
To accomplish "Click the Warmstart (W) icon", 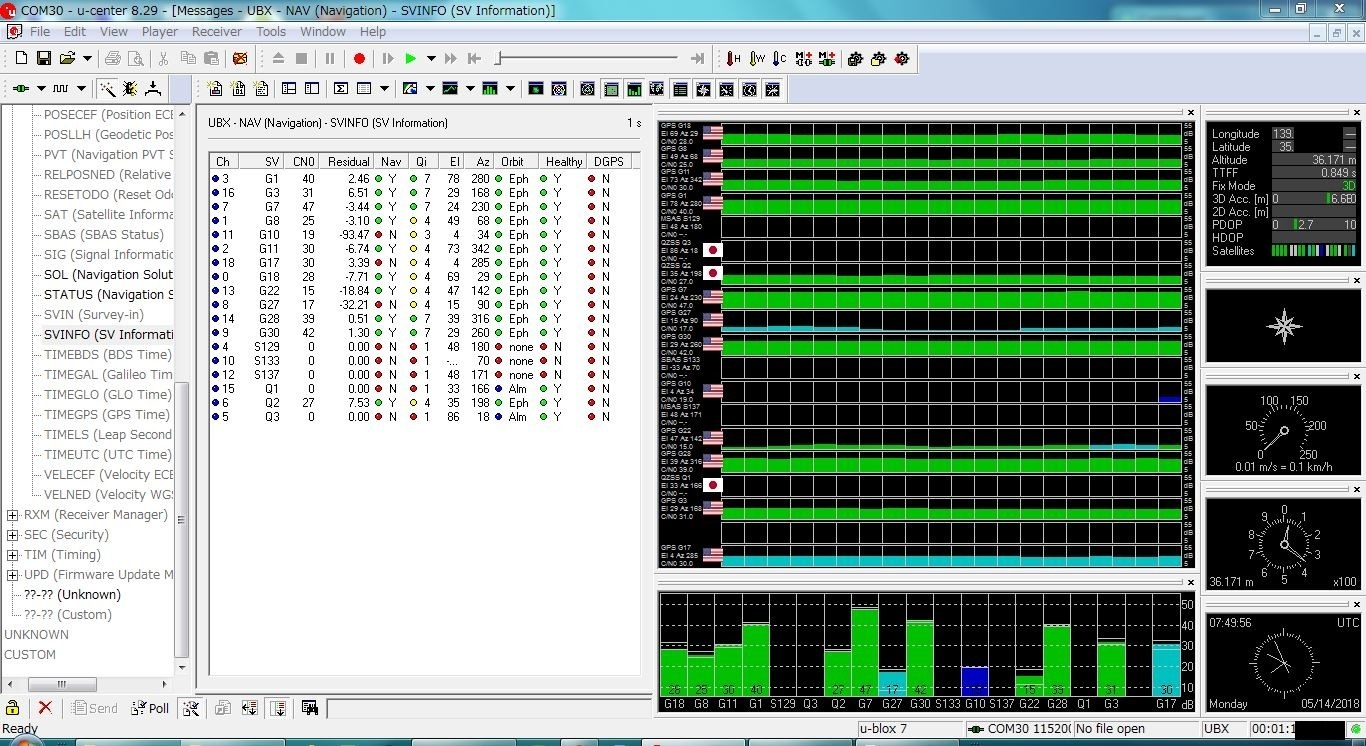I will [757, 59].
